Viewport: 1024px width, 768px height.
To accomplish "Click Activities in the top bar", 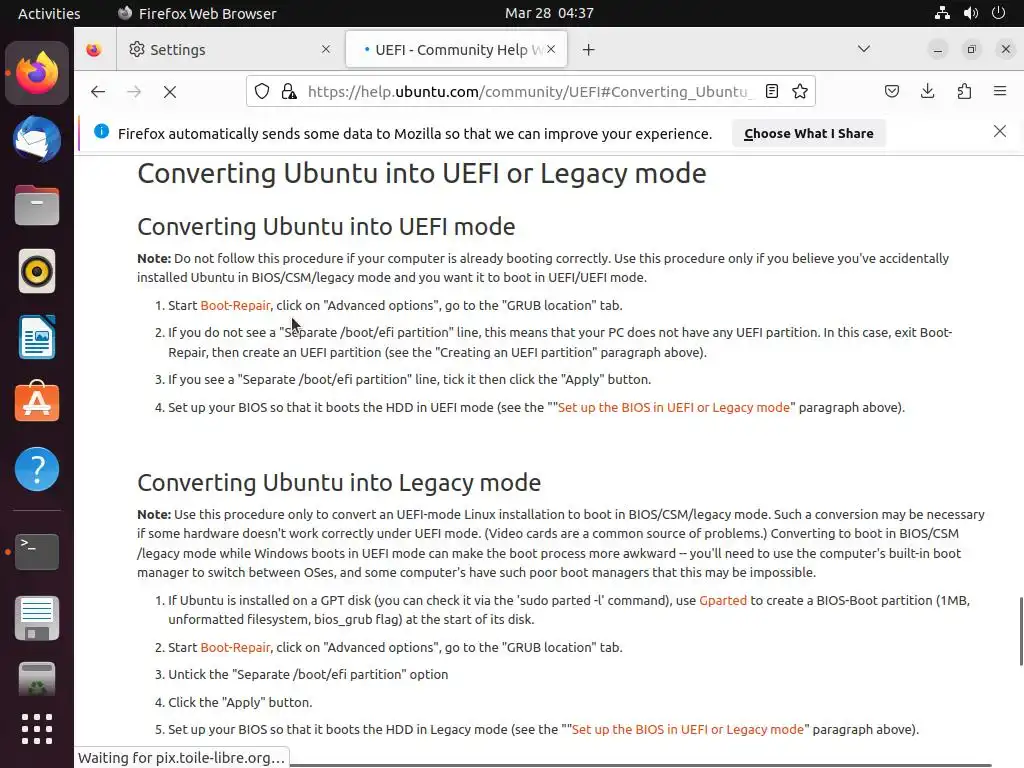I will [49, 13].
